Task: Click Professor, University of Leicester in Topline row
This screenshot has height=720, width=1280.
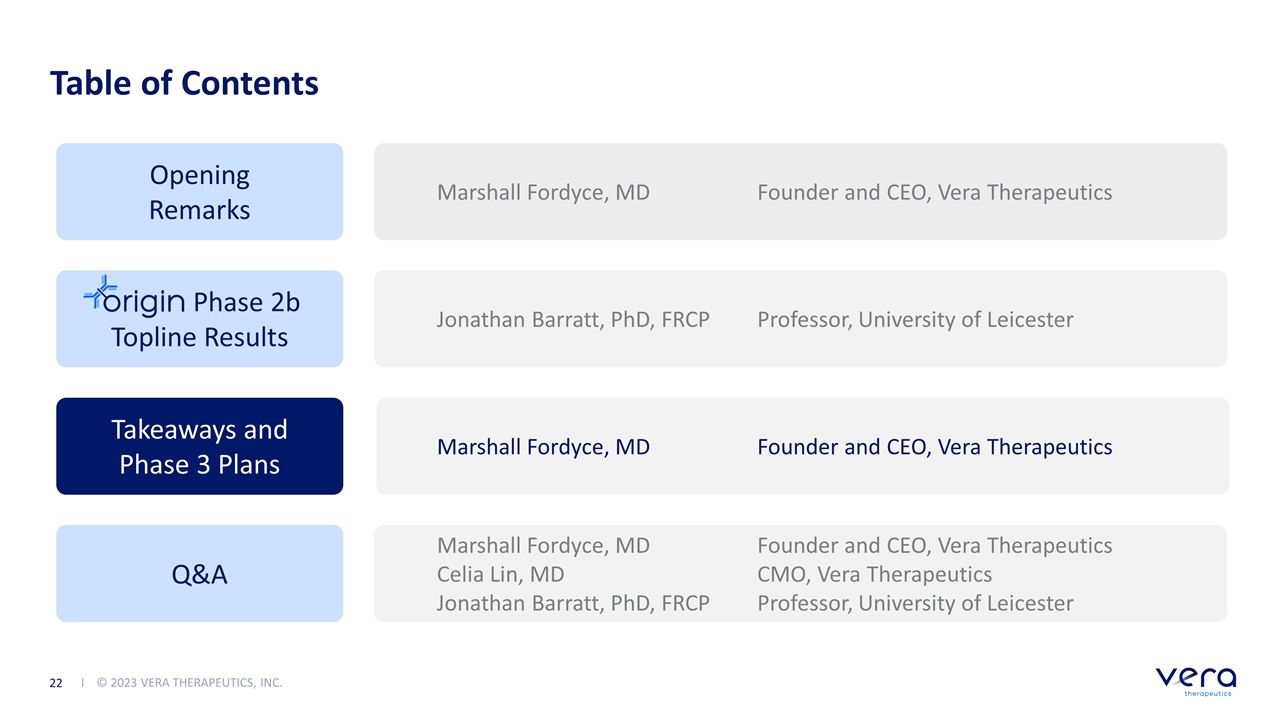Action: point(915,320)
